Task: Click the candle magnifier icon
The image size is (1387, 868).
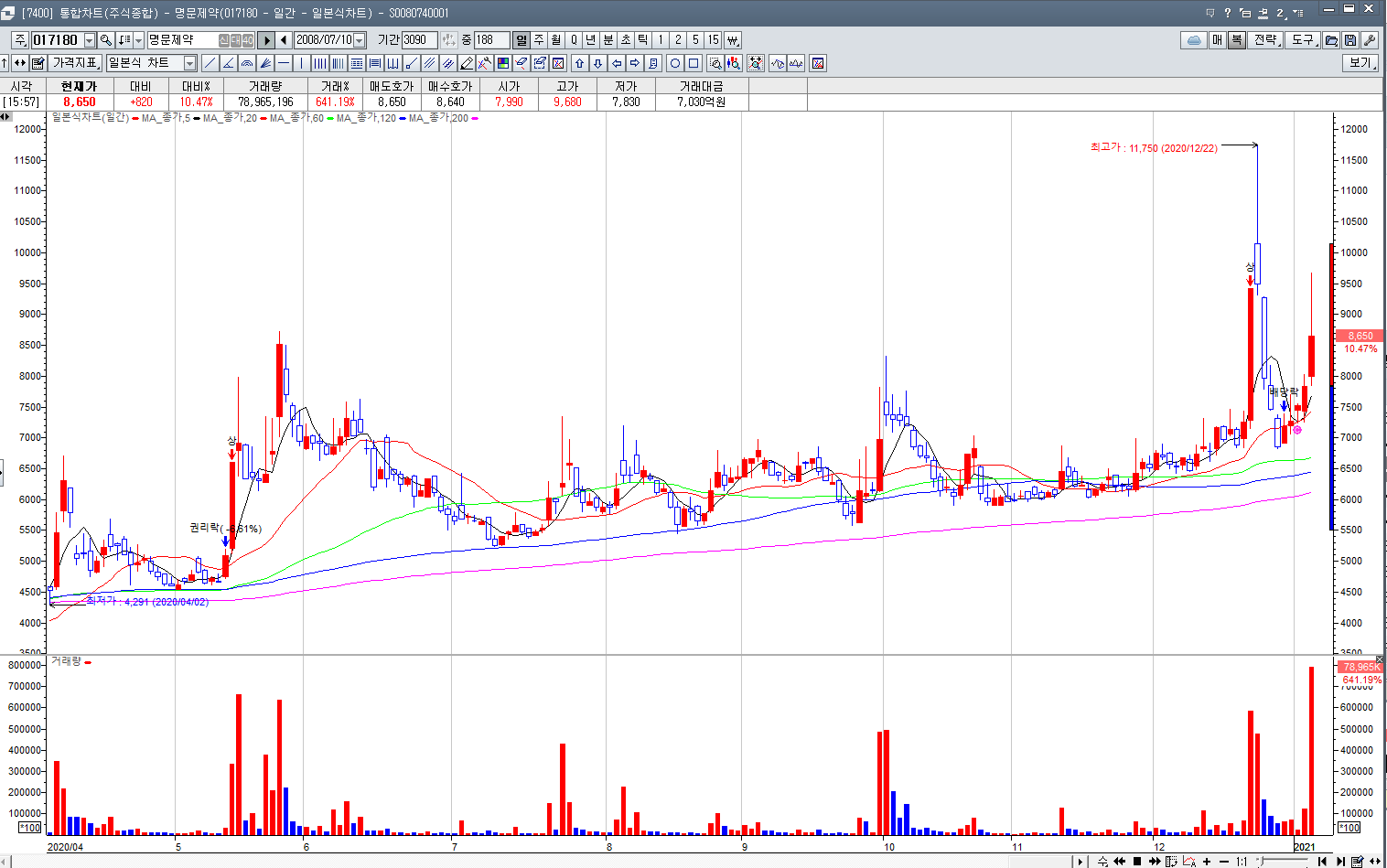Action: click(x=734, y=63)
